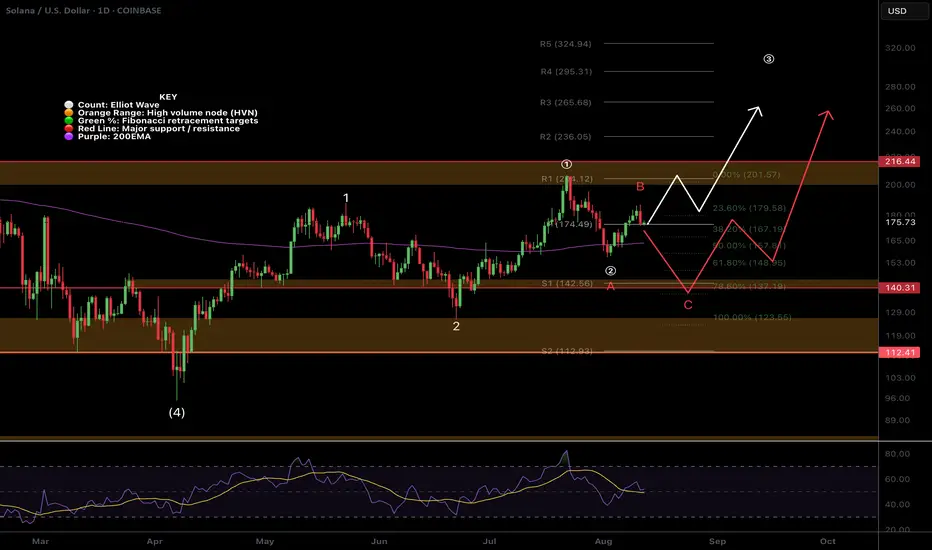Select the 140.31 red price label
The width and height of the screenshot is (932, 550).
pos(899,288)
